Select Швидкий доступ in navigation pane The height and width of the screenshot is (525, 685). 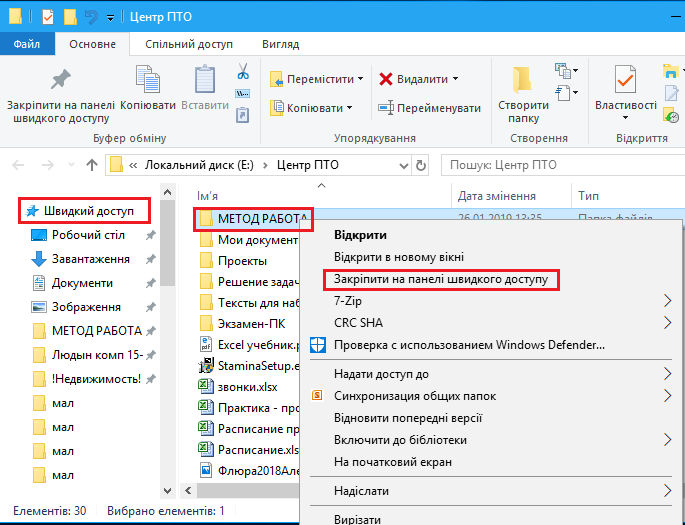coord(84,211)
